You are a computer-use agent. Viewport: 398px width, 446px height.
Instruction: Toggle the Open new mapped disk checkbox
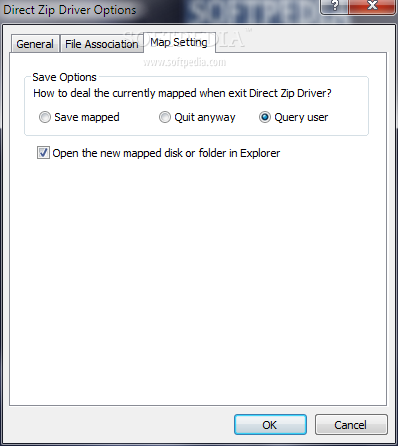point(43,153)
